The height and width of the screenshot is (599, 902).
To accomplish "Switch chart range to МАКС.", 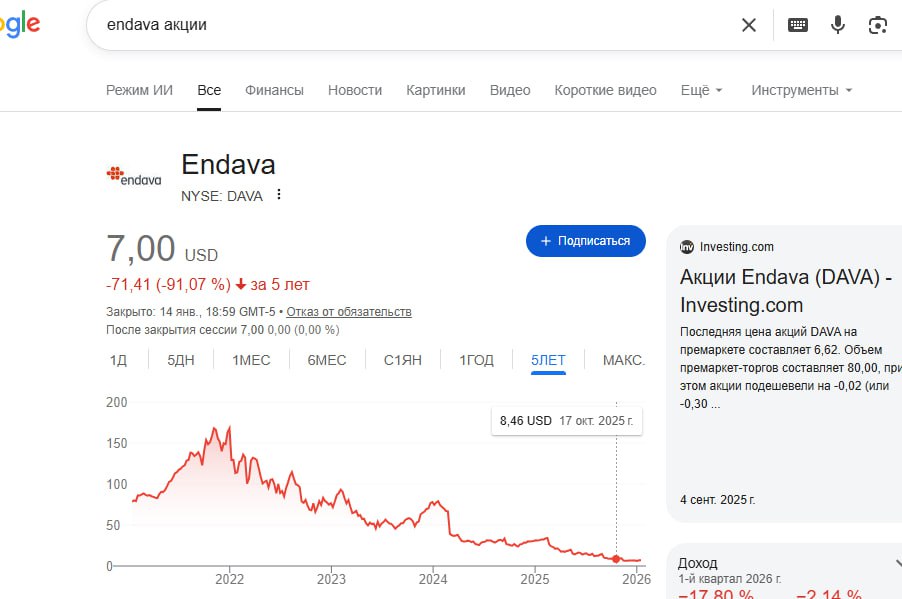I will click(623, 360).
